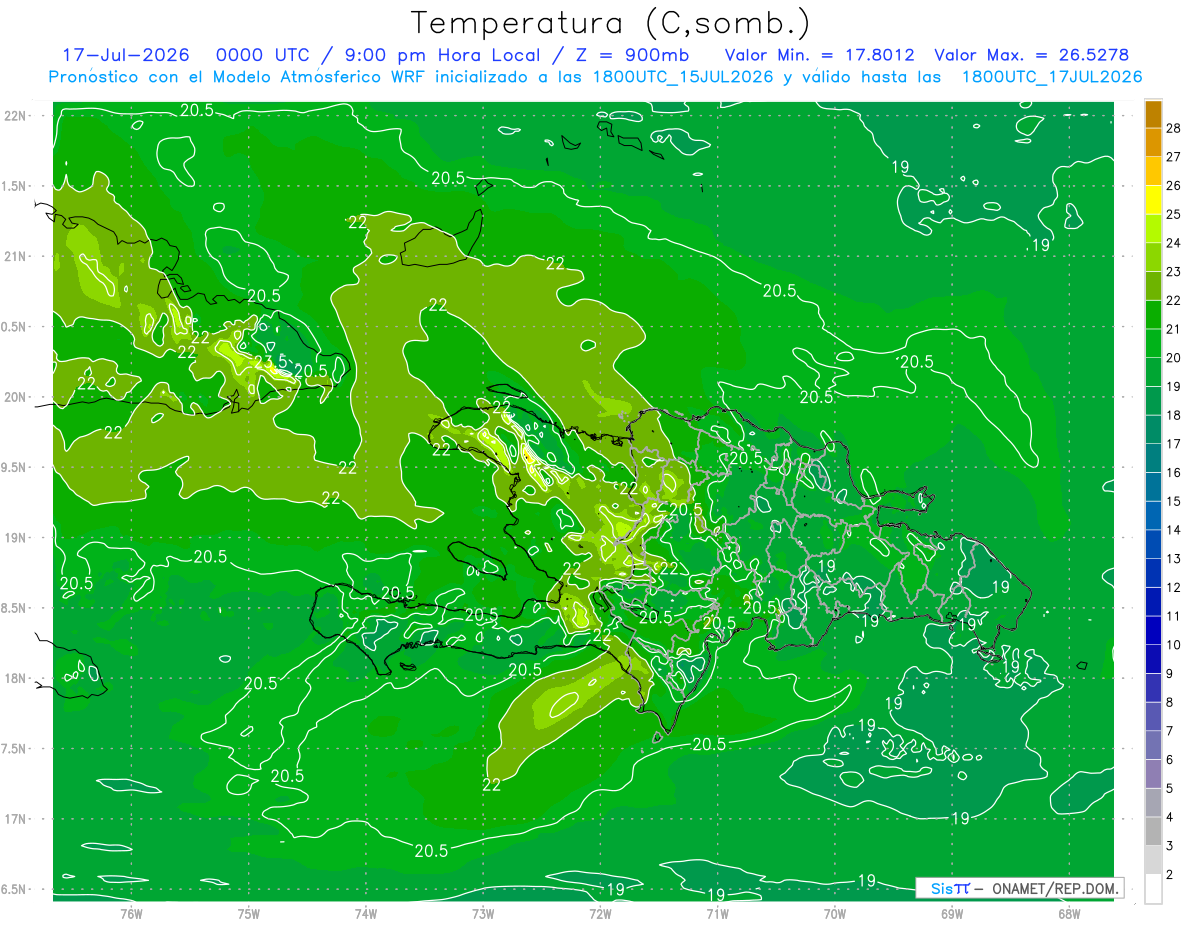Click the SisPi ONAMET/REP.DOM. logo box
The height and width of the screenshot is (927, 1200).
click(x=1018, y=888)
